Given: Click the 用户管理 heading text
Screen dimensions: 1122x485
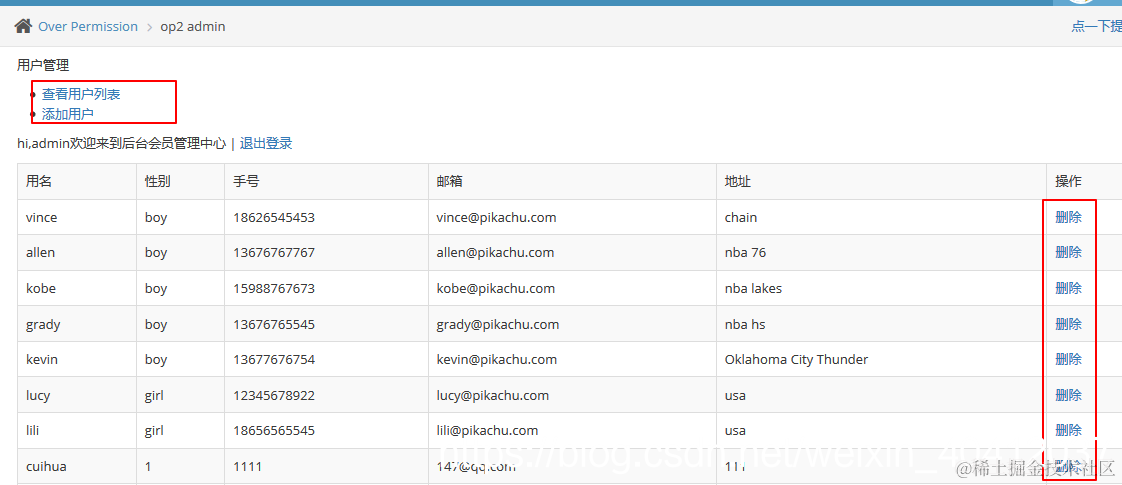Looking at the screenshot, I should (43, 66).
